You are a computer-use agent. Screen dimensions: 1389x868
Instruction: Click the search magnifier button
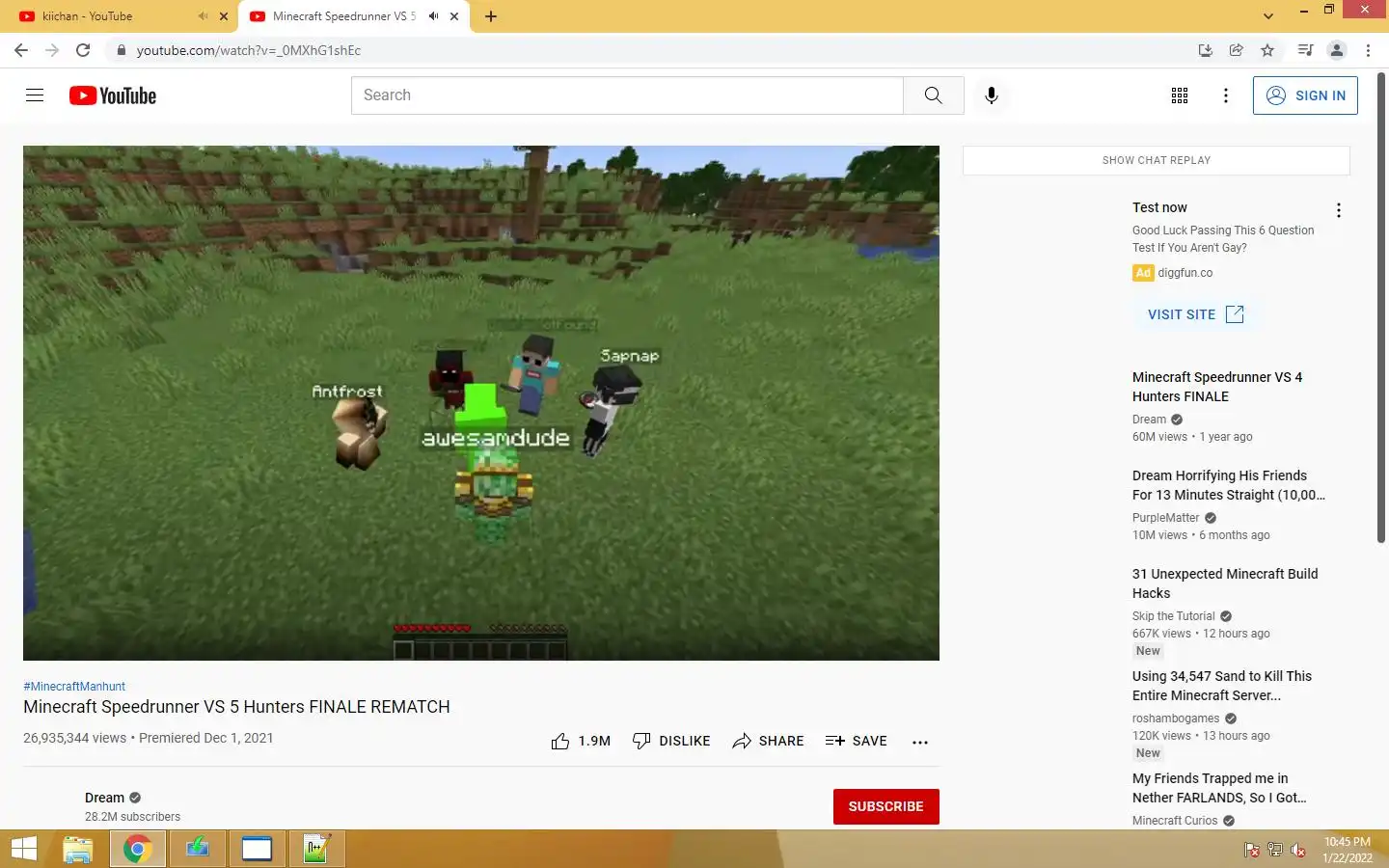click(x=933, y=95)
